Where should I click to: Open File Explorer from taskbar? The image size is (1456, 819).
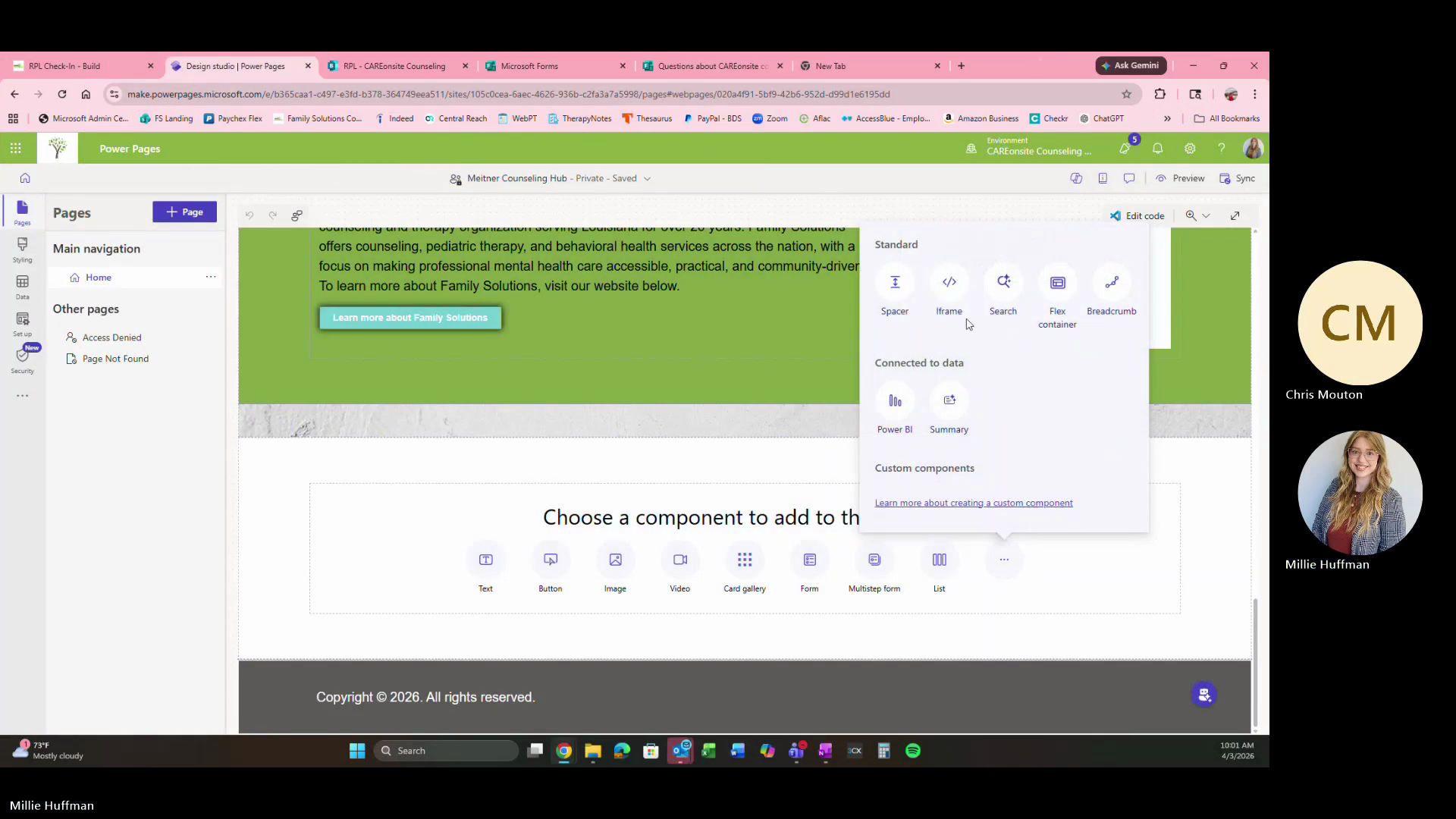point(593,751)
